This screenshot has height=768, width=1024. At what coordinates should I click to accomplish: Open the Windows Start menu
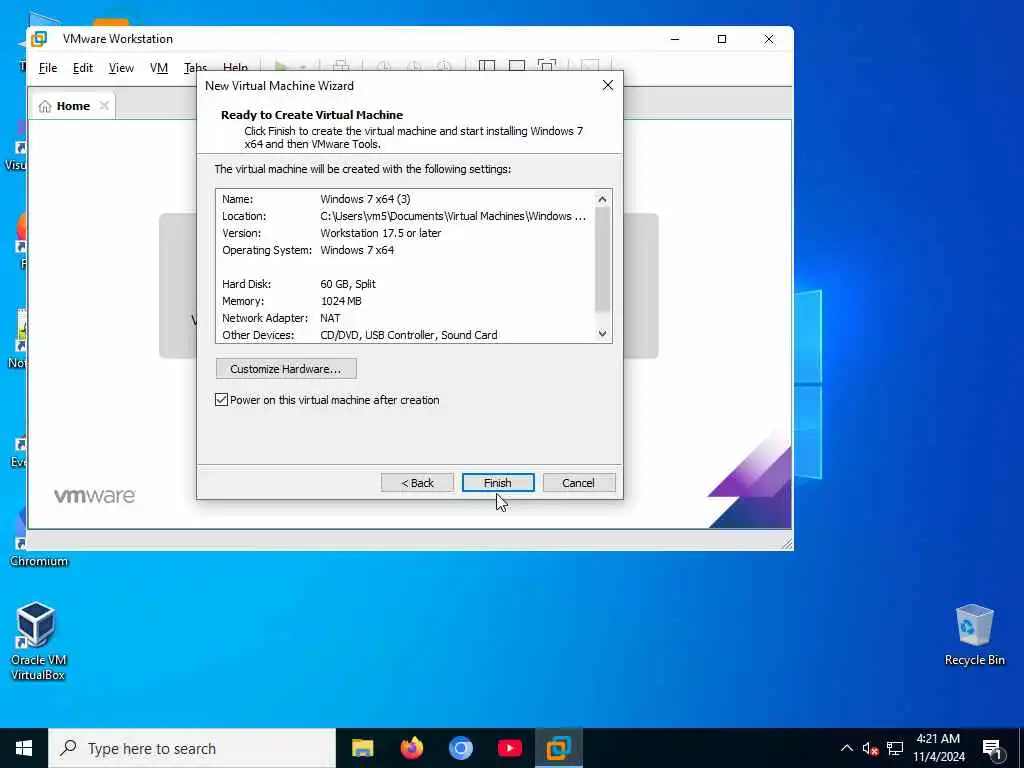(24, 748)
